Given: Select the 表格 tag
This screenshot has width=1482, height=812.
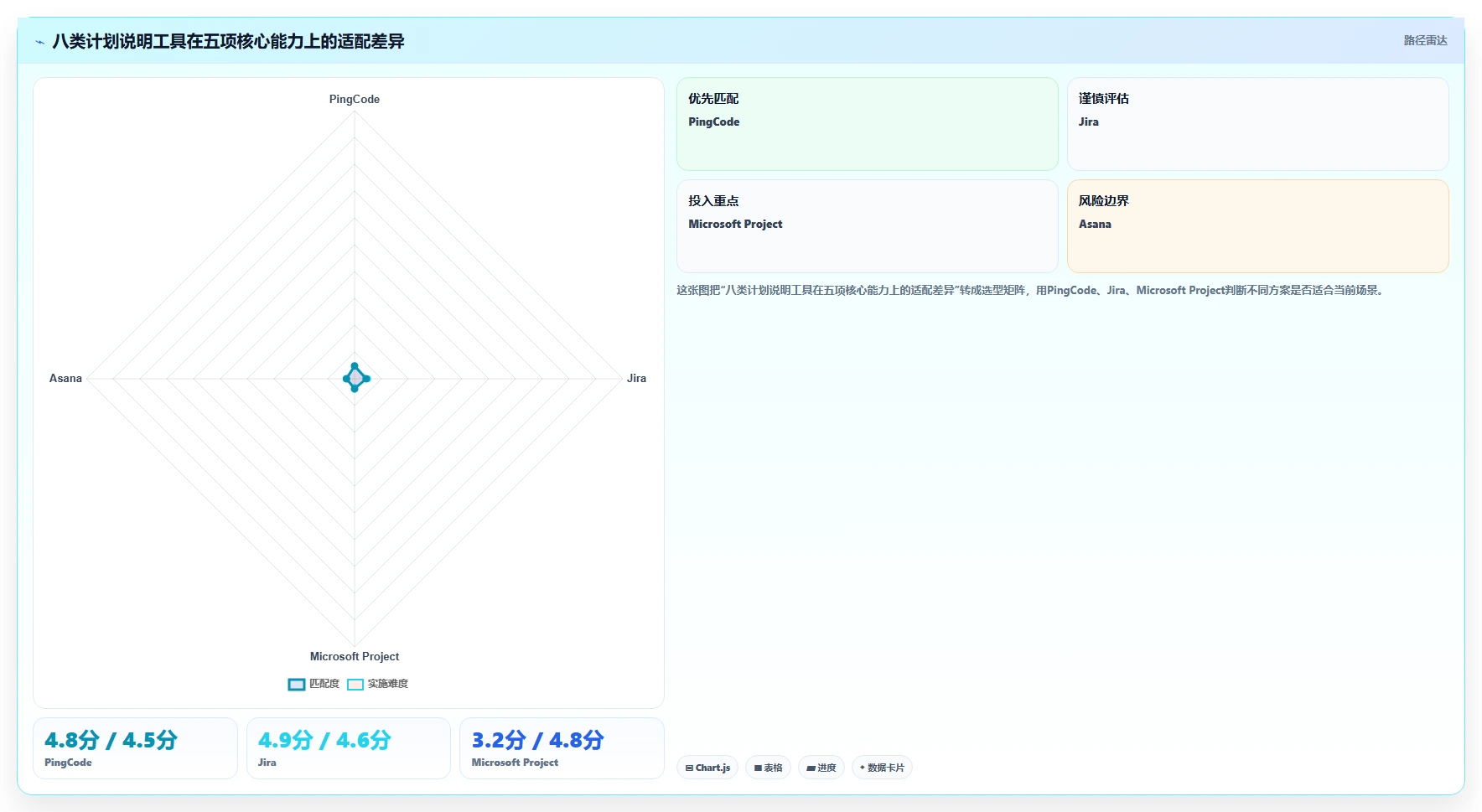Looking at the screenshot, I should click(768, 768).
